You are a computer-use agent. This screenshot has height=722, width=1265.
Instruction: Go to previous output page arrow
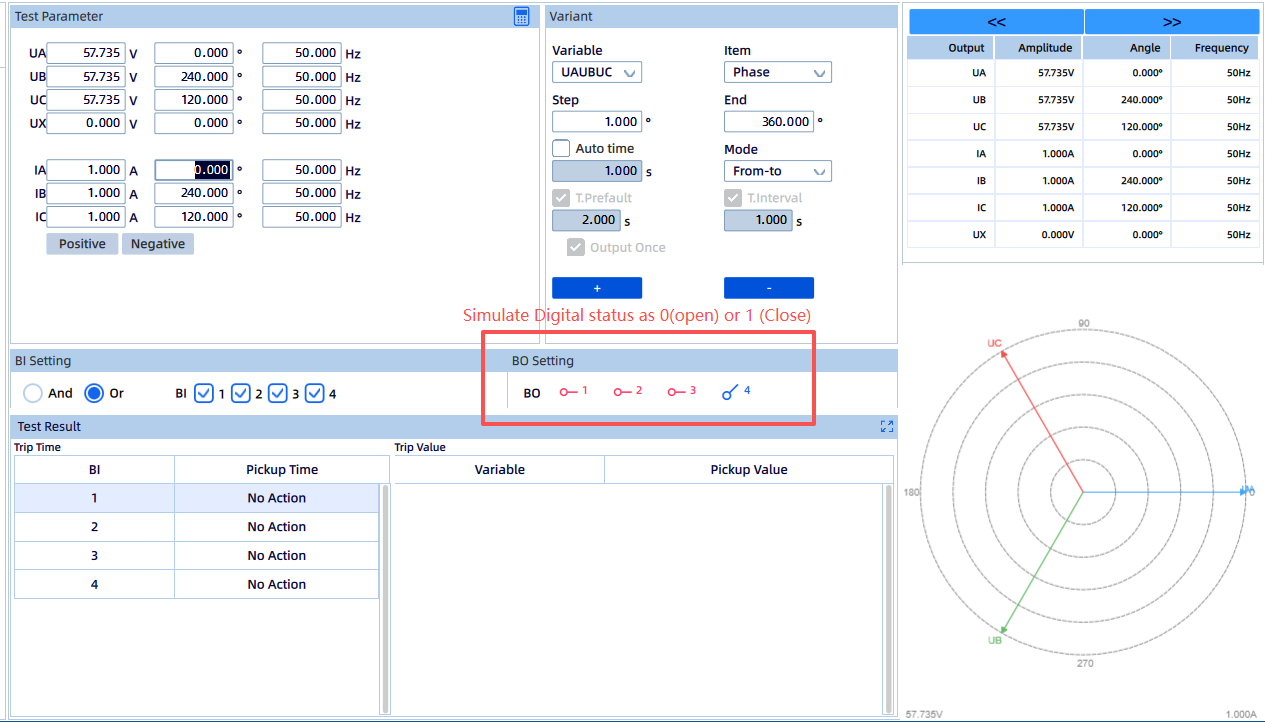(996, 22)
